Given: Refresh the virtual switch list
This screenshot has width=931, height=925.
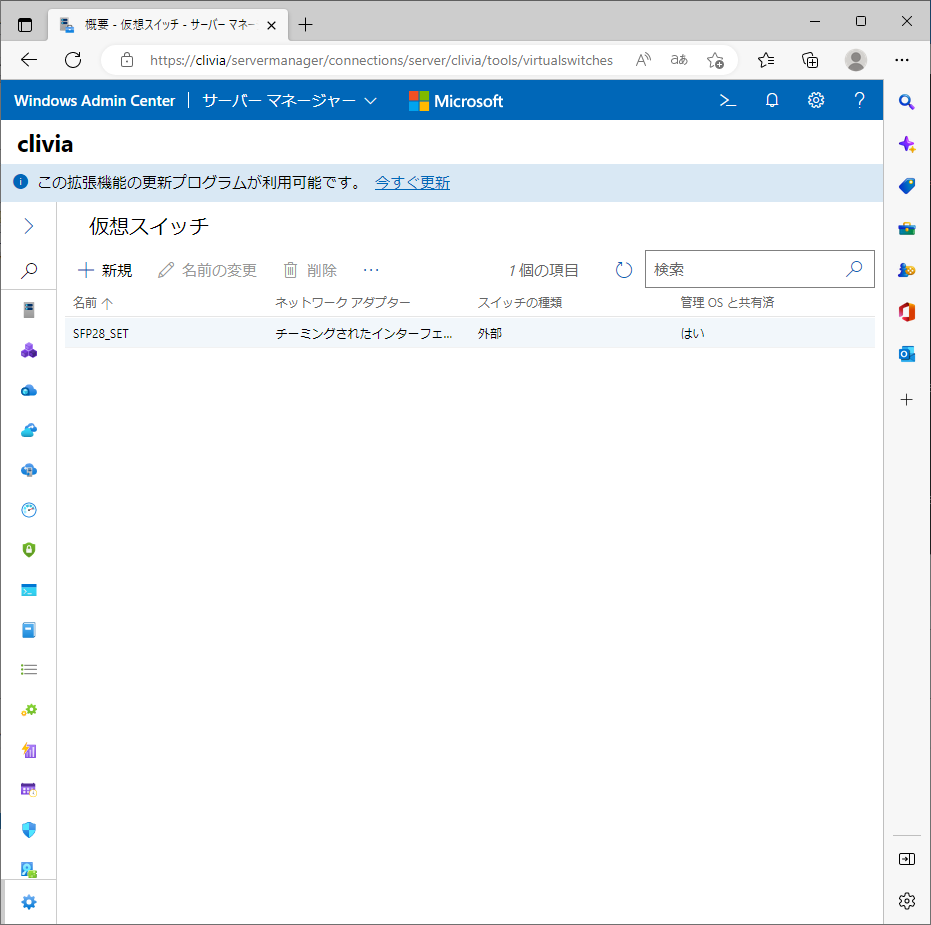Looking at the screenshot, I should tap(623, 270).
